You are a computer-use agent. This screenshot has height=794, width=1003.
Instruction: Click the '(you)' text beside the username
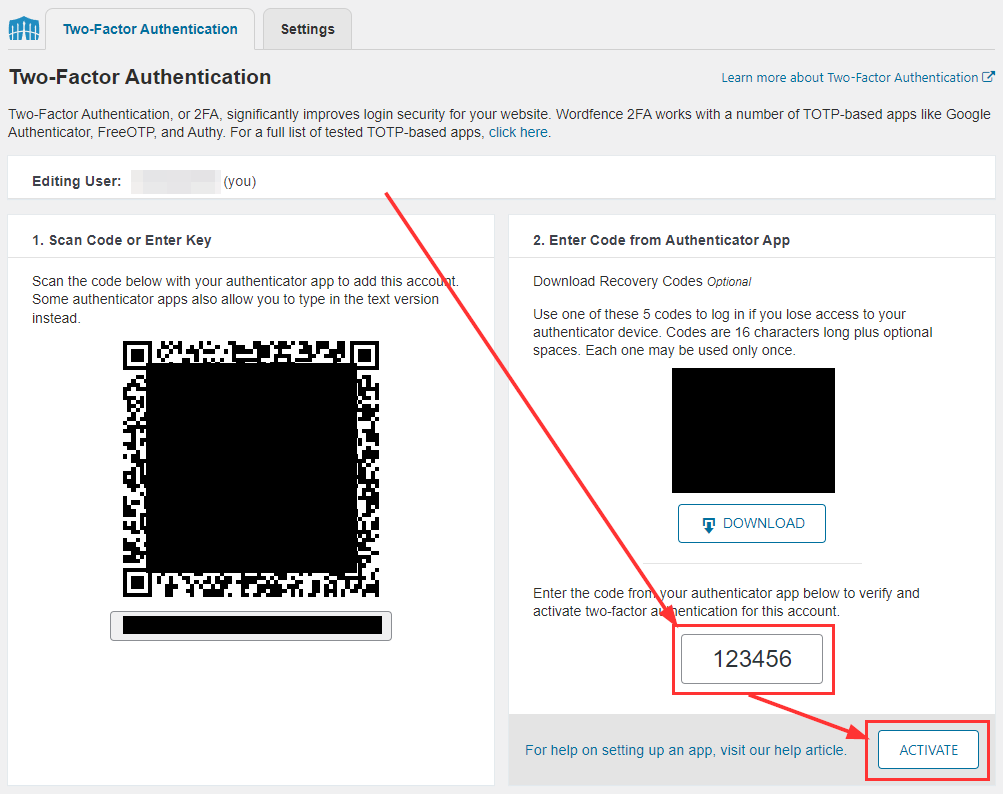[240, 182]
